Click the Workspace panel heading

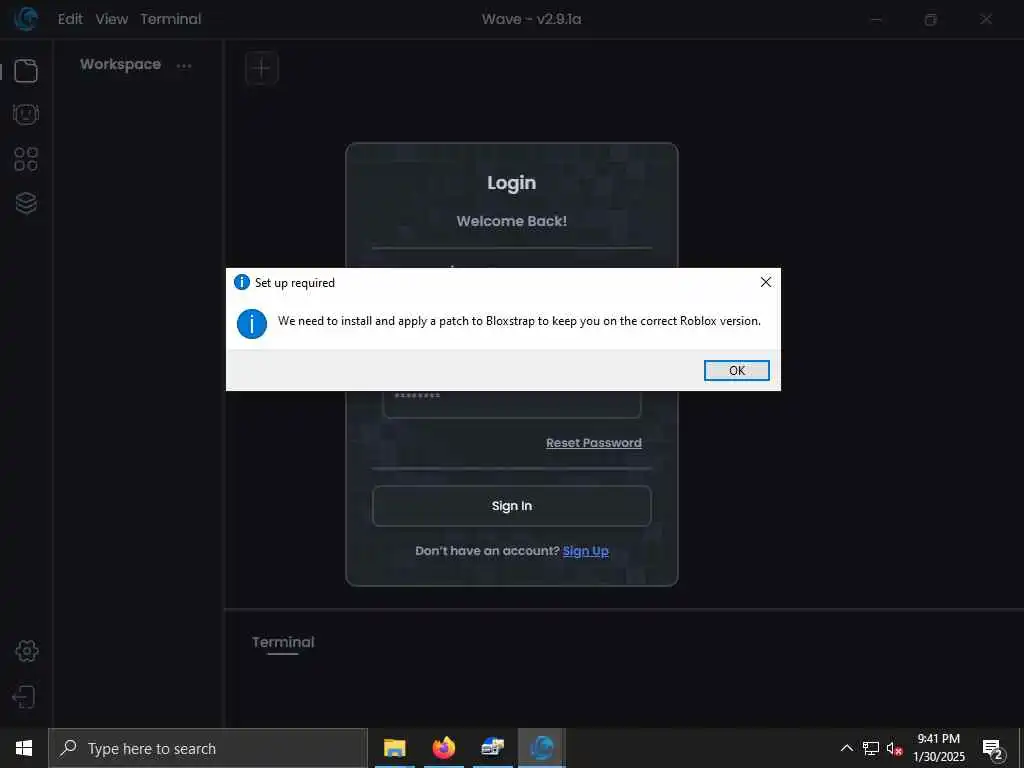(x=120, y=64)
